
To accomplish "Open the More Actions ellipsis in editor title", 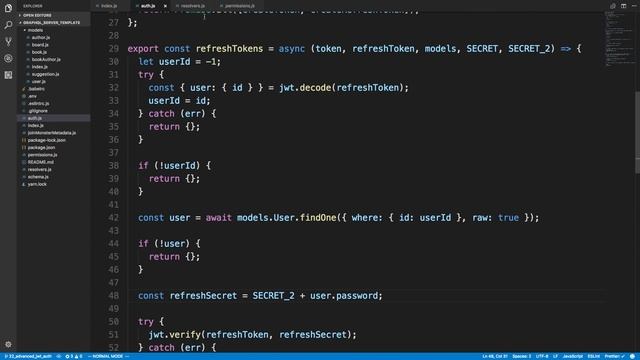I will pyautogui.click(x=634, y=6).
